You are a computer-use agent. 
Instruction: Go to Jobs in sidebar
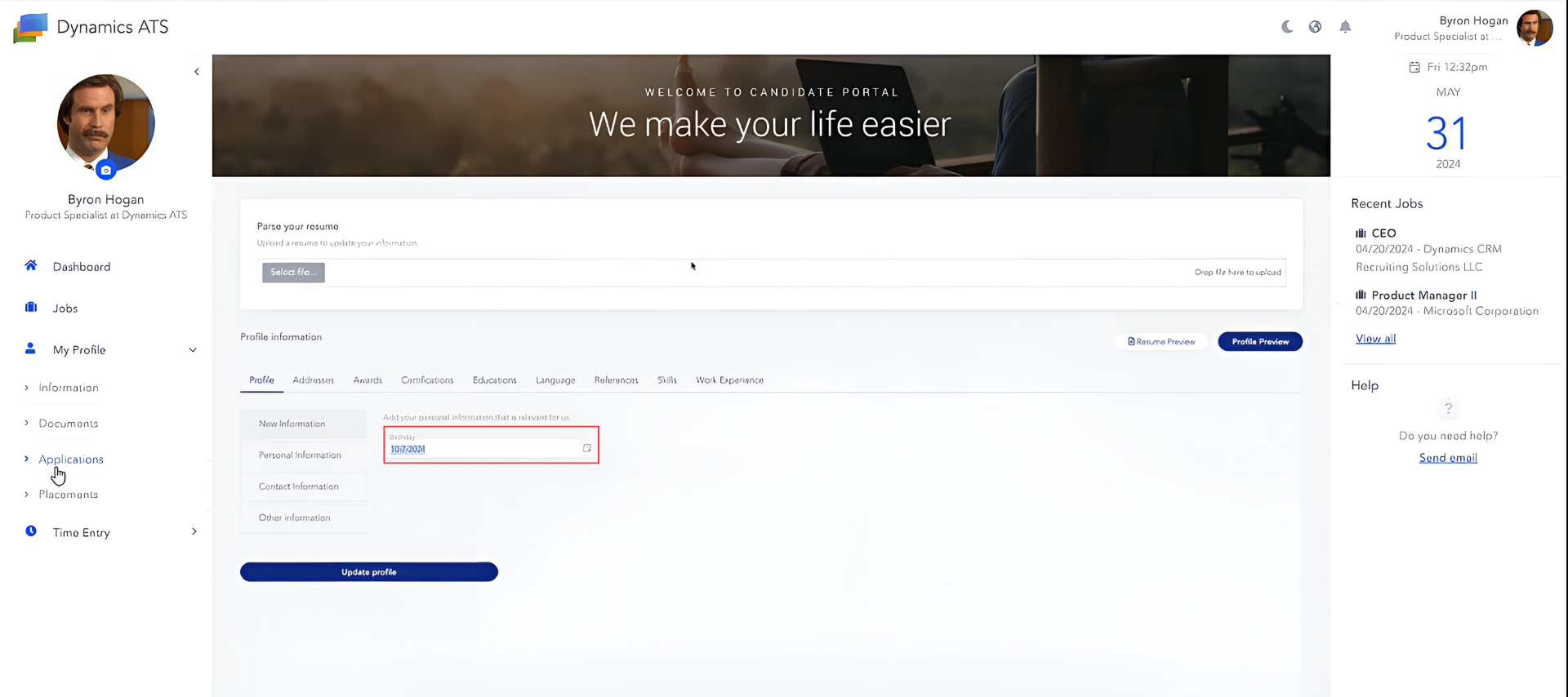pyautogui.click(x=65, y=309)
